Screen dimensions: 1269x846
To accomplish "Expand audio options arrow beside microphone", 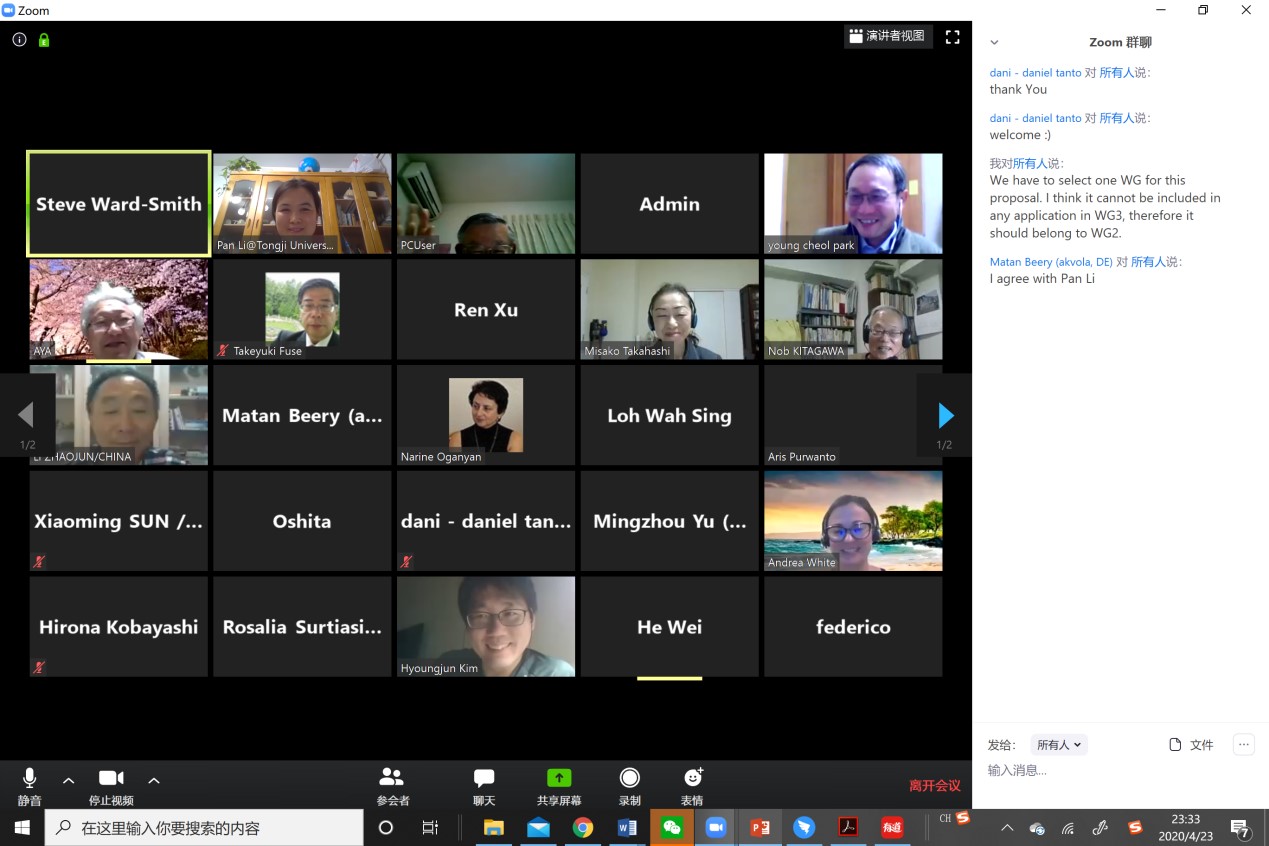I will tap(69, 780).
